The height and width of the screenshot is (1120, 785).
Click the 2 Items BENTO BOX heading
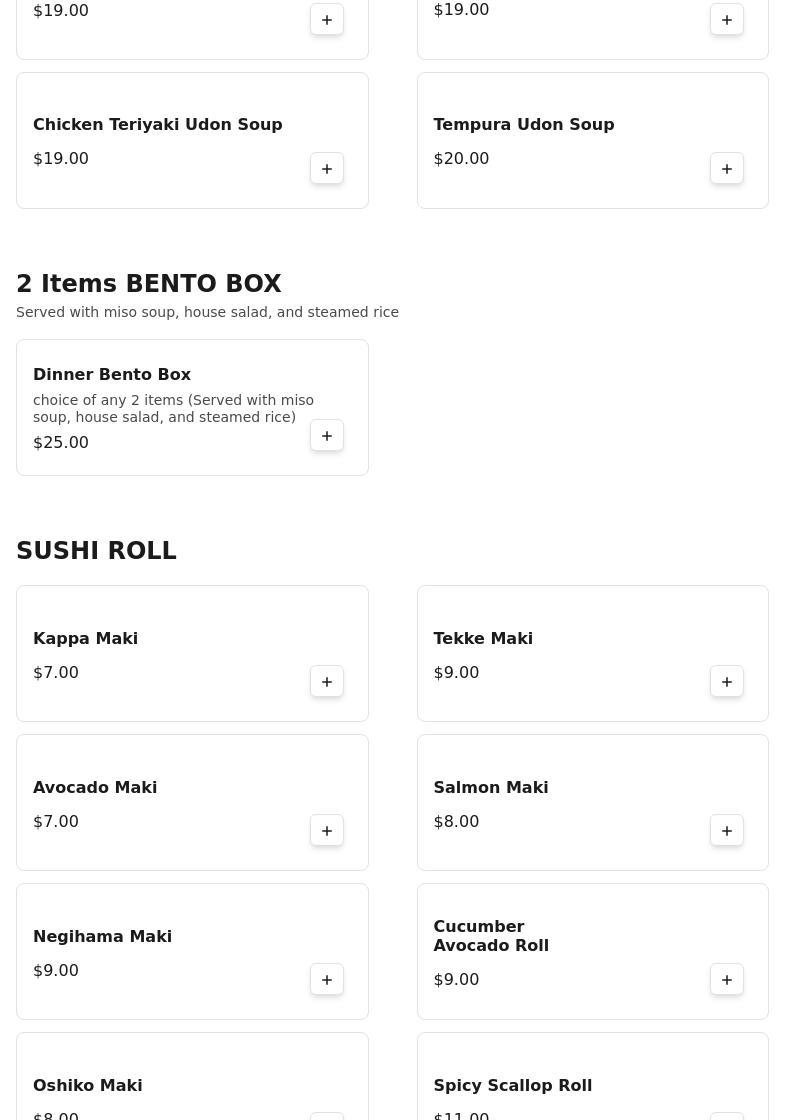149,284
